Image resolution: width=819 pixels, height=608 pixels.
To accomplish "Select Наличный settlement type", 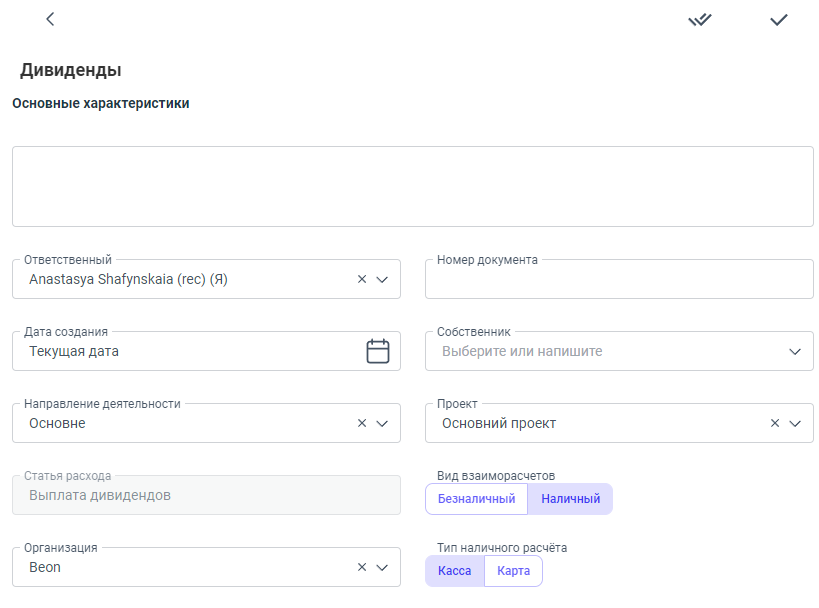I will 570,499.
